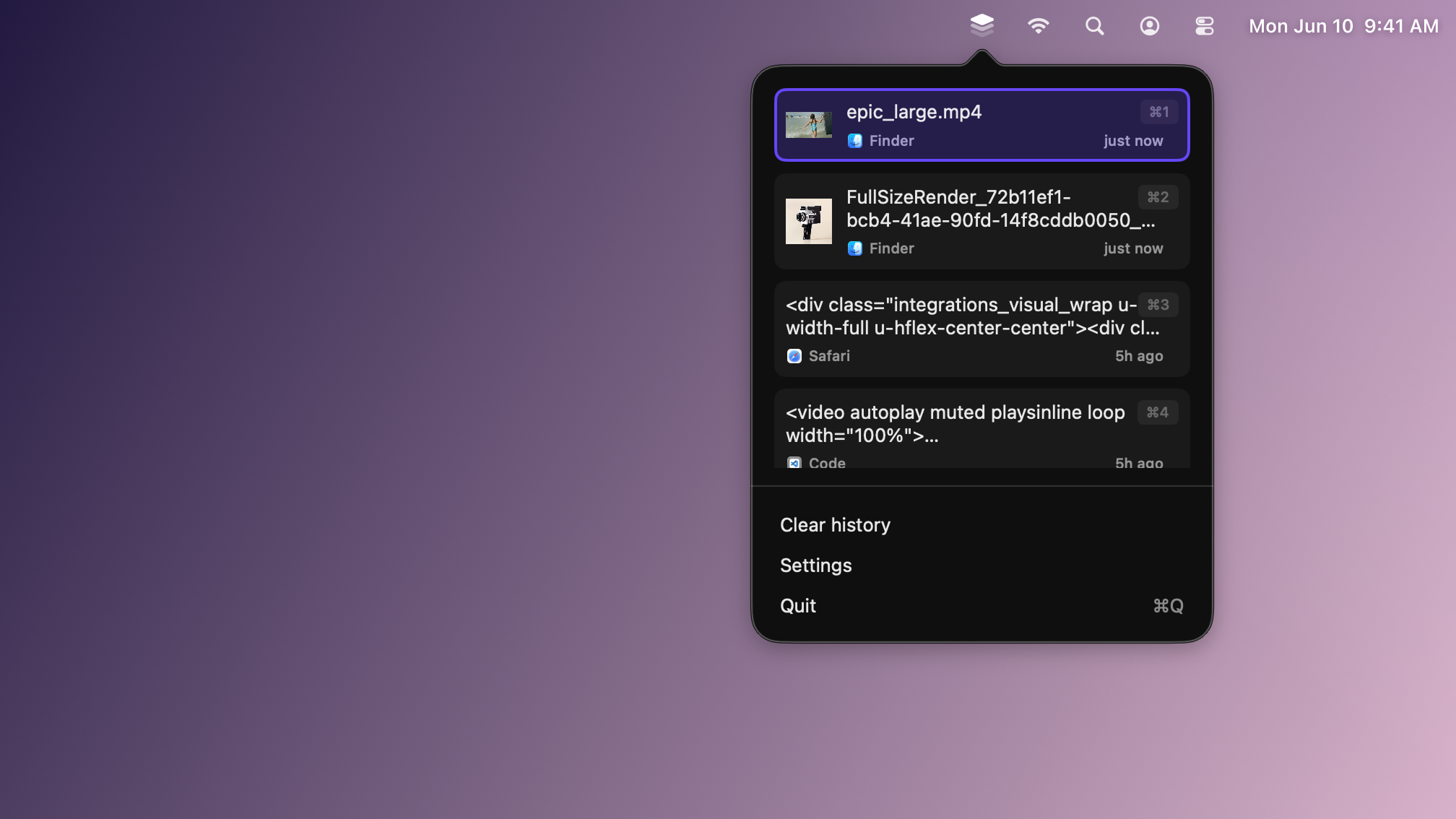Open the clipboard manager stack icon in menu bar

(981, 25)
